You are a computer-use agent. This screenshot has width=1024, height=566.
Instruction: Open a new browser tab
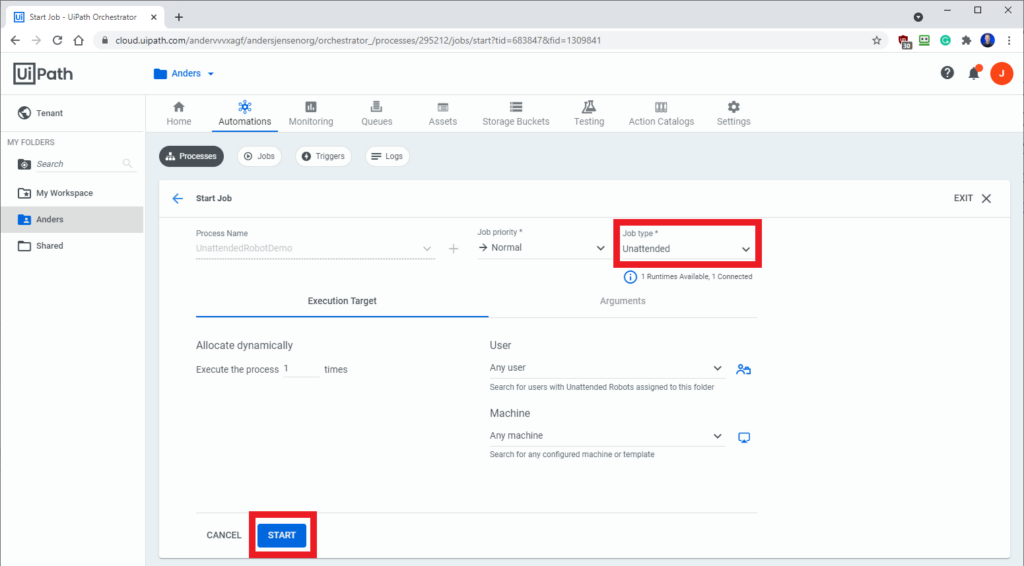pos(179,18)
